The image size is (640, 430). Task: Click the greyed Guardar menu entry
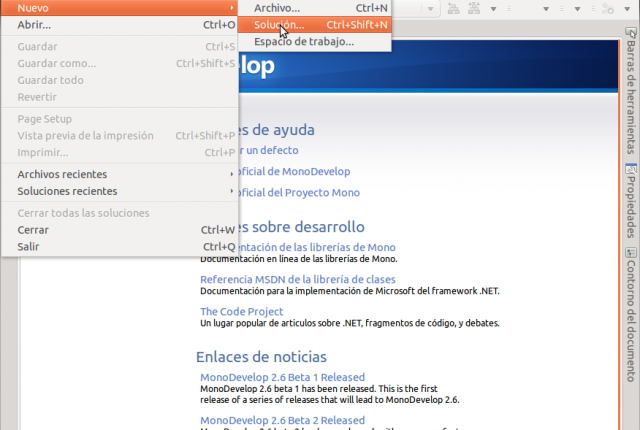coord(119,47)
